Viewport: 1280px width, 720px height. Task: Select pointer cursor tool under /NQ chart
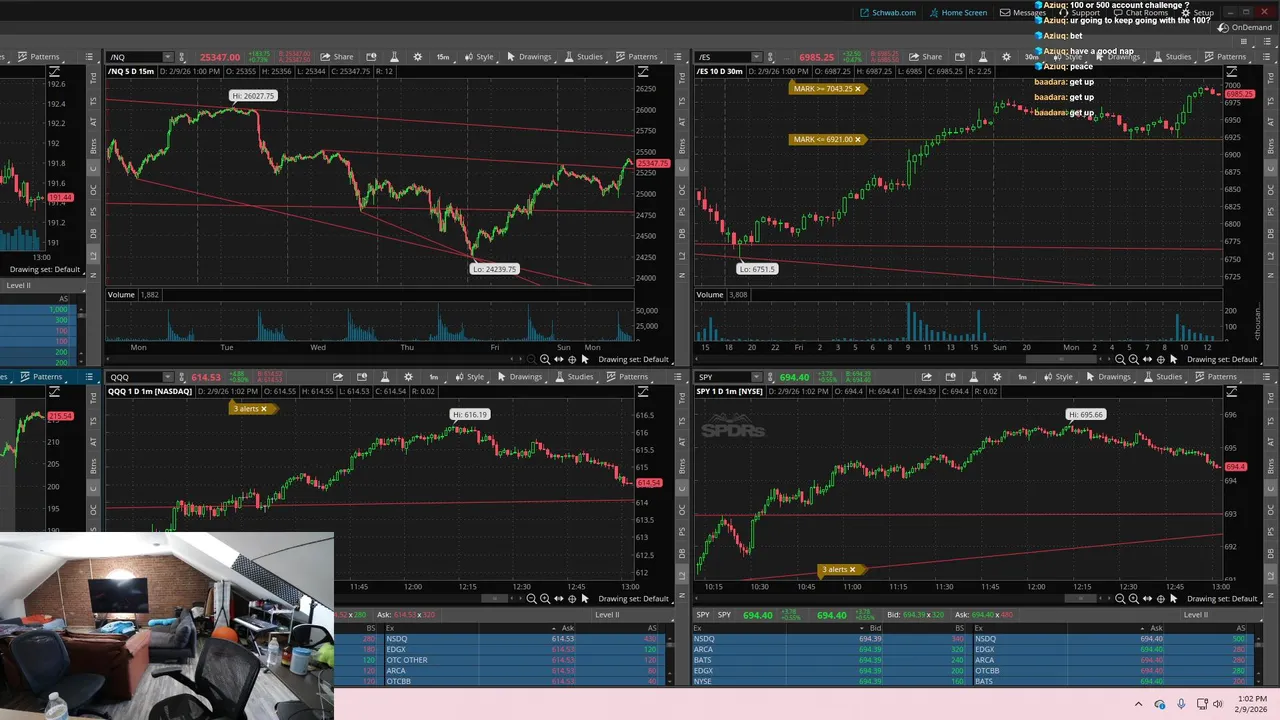click(585, 359)
